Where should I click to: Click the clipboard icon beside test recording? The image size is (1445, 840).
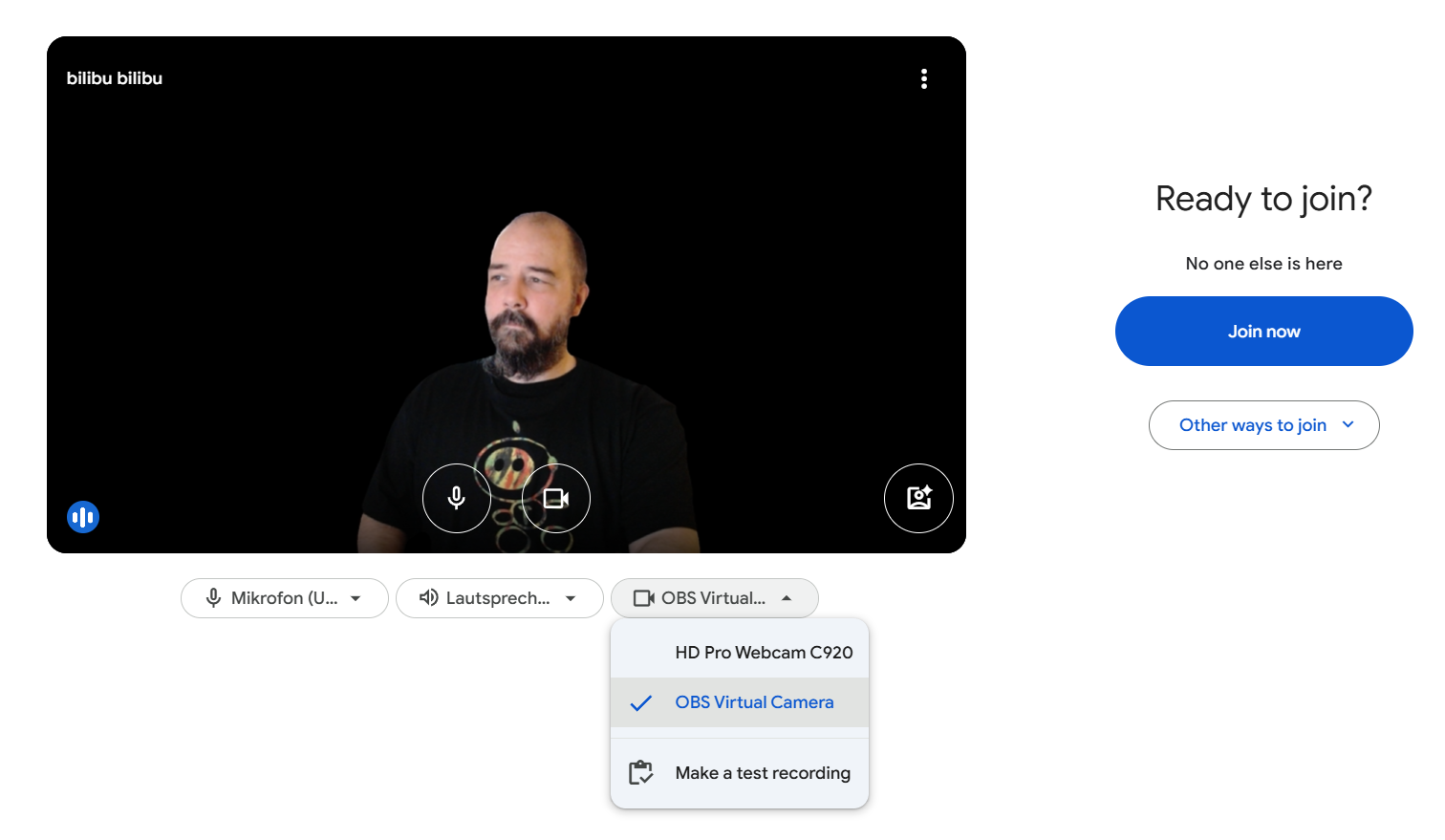(x=640, y=773)
